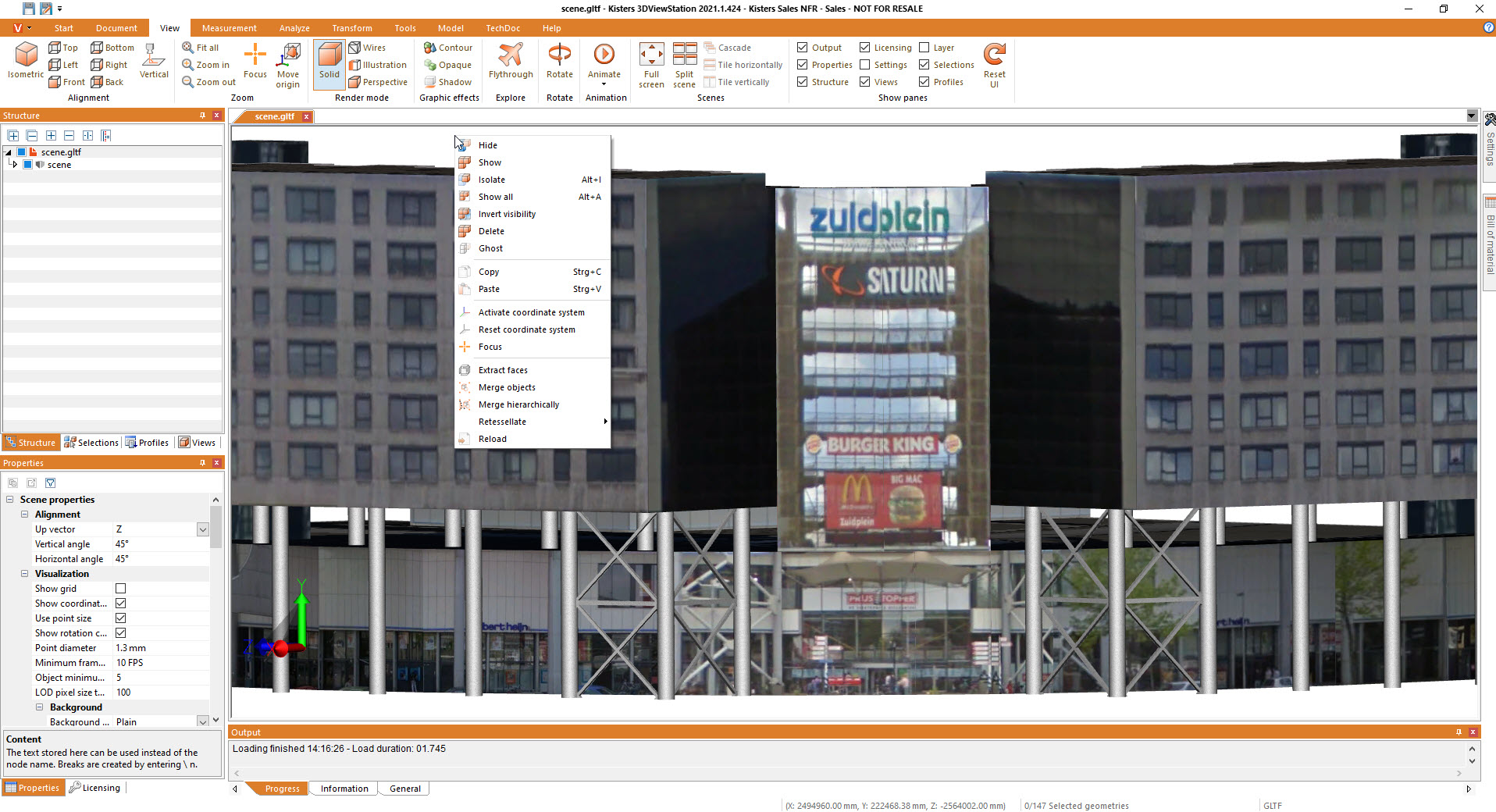Click Cascade scenes button
Screen dimensions: 1496x812
pos(727,48)
